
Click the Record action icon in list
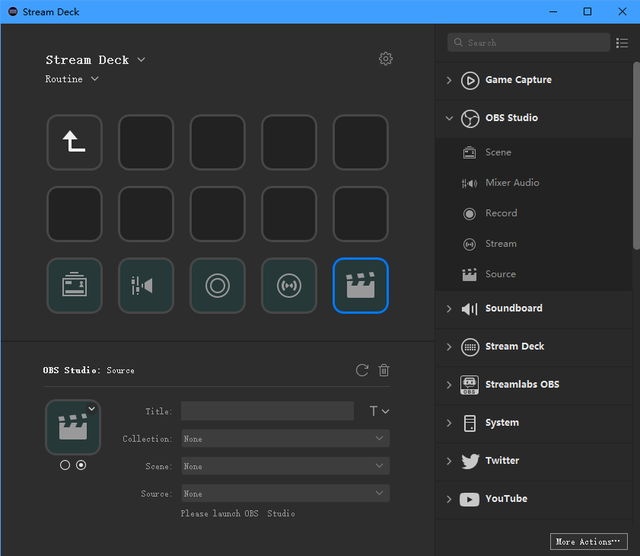point(469,214)
